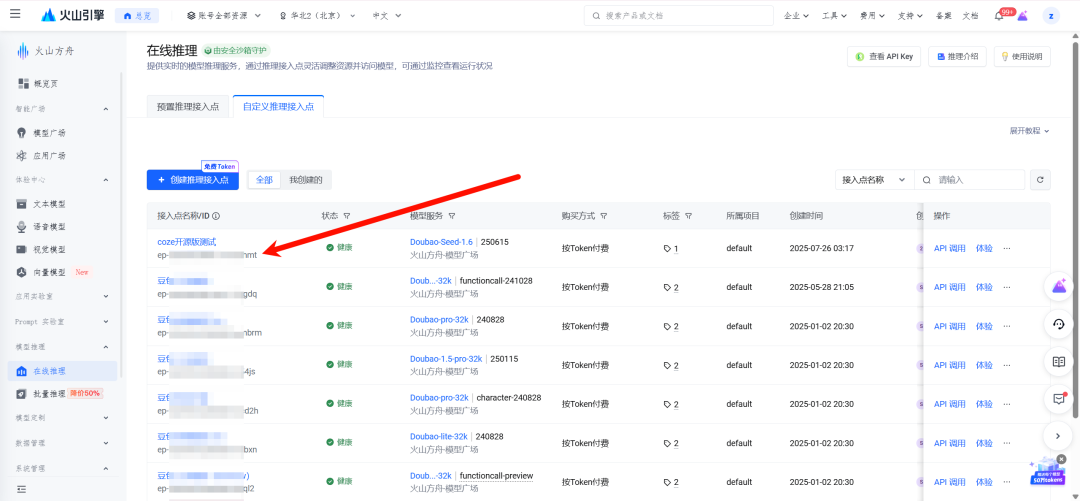This screenshot has height=501, width=1080.
Task: Click the 请输入 endpoint search field
Action: click(970, 180)
